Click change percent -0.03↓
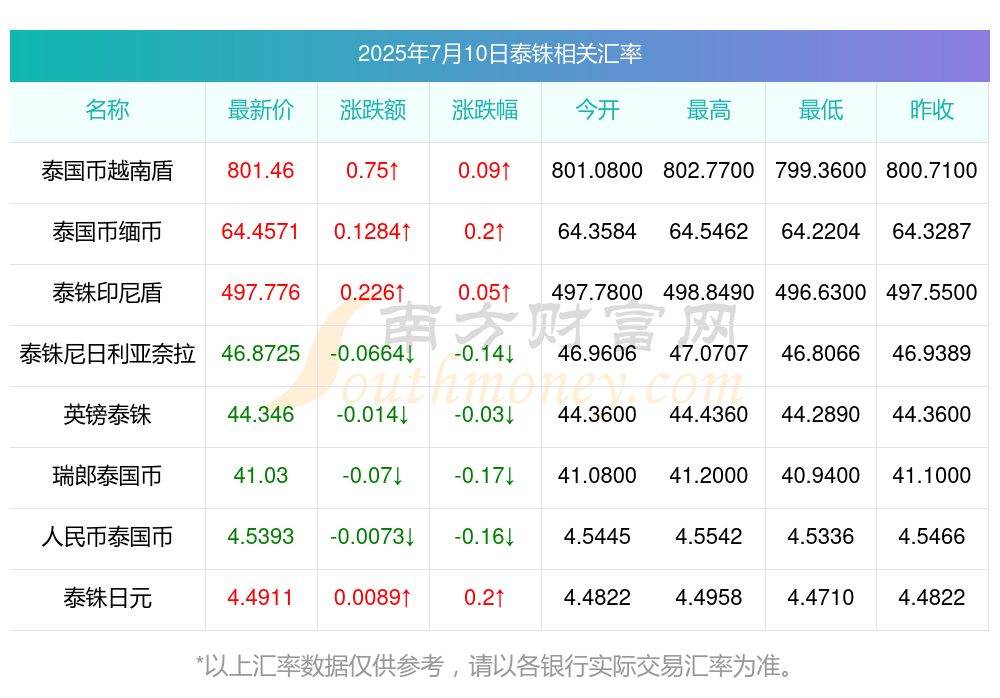Screen dimensions: 1000x698 point(485,415)
